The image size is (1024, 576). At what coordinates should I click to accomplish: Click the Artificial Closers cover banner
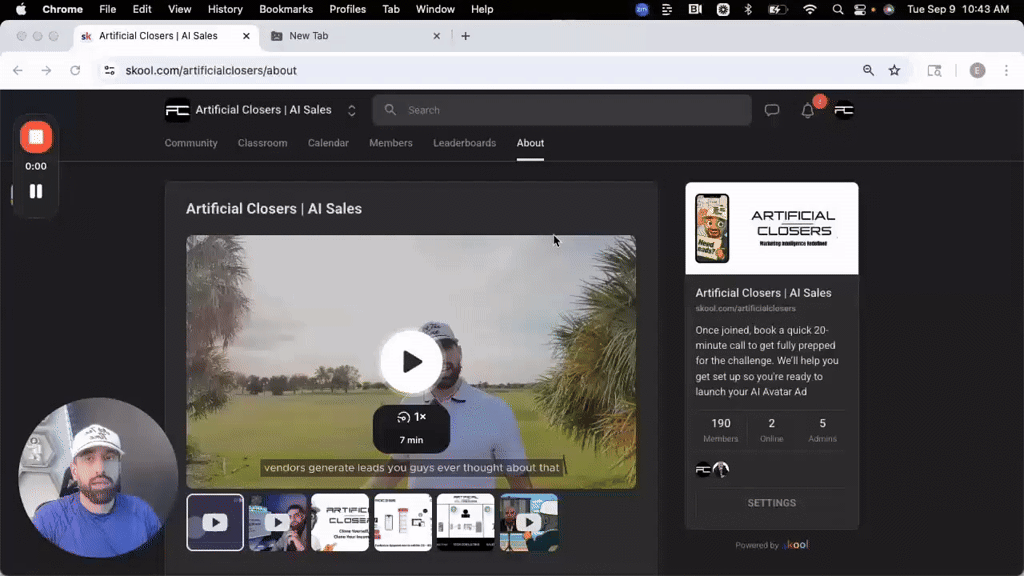pyautogui.click(x=772, y=229)
